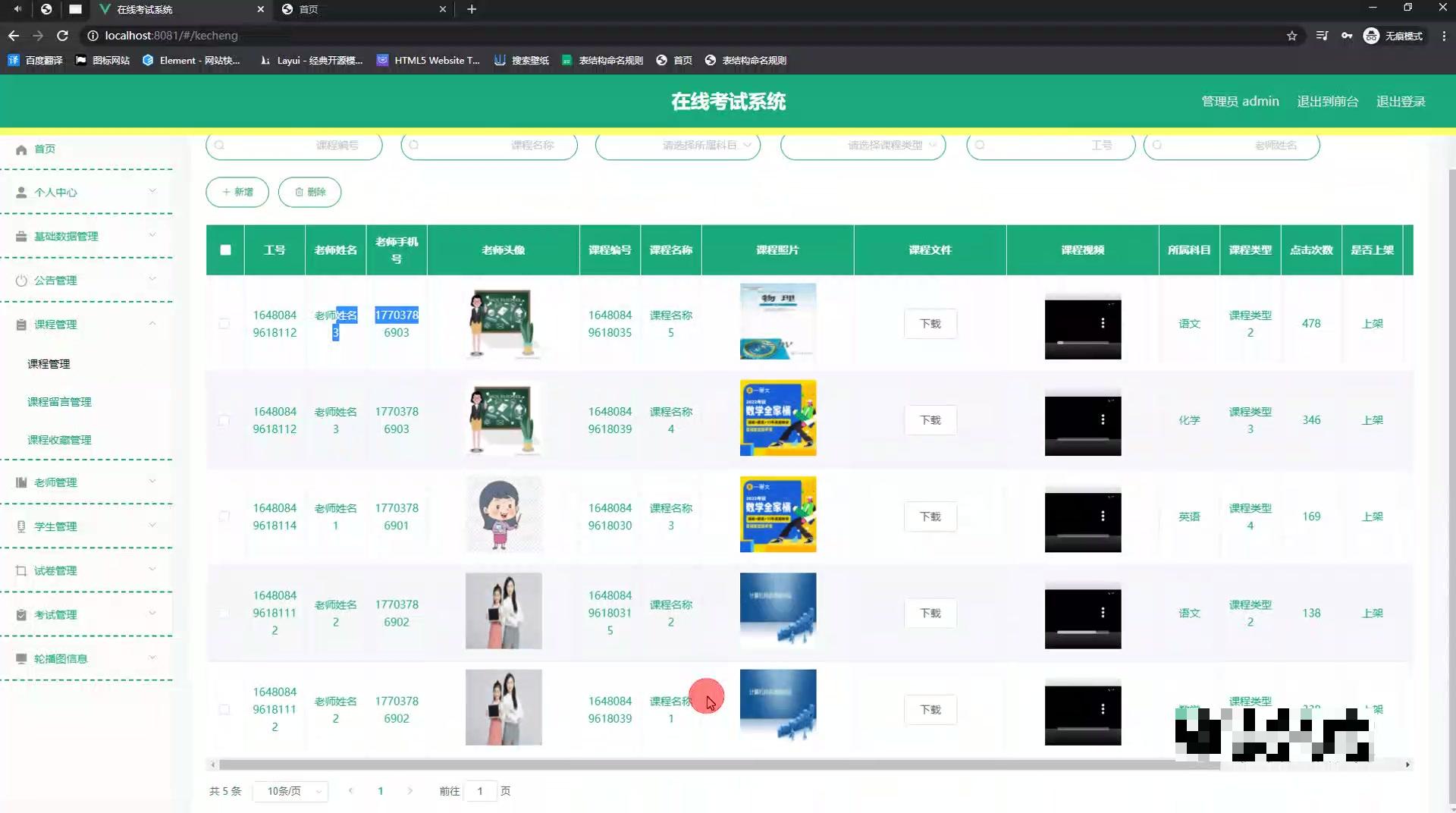The height and width of the screenshot is (813, 1456).
Task: Download course file via first 下载 button
Action: click(x=930, y=323)
